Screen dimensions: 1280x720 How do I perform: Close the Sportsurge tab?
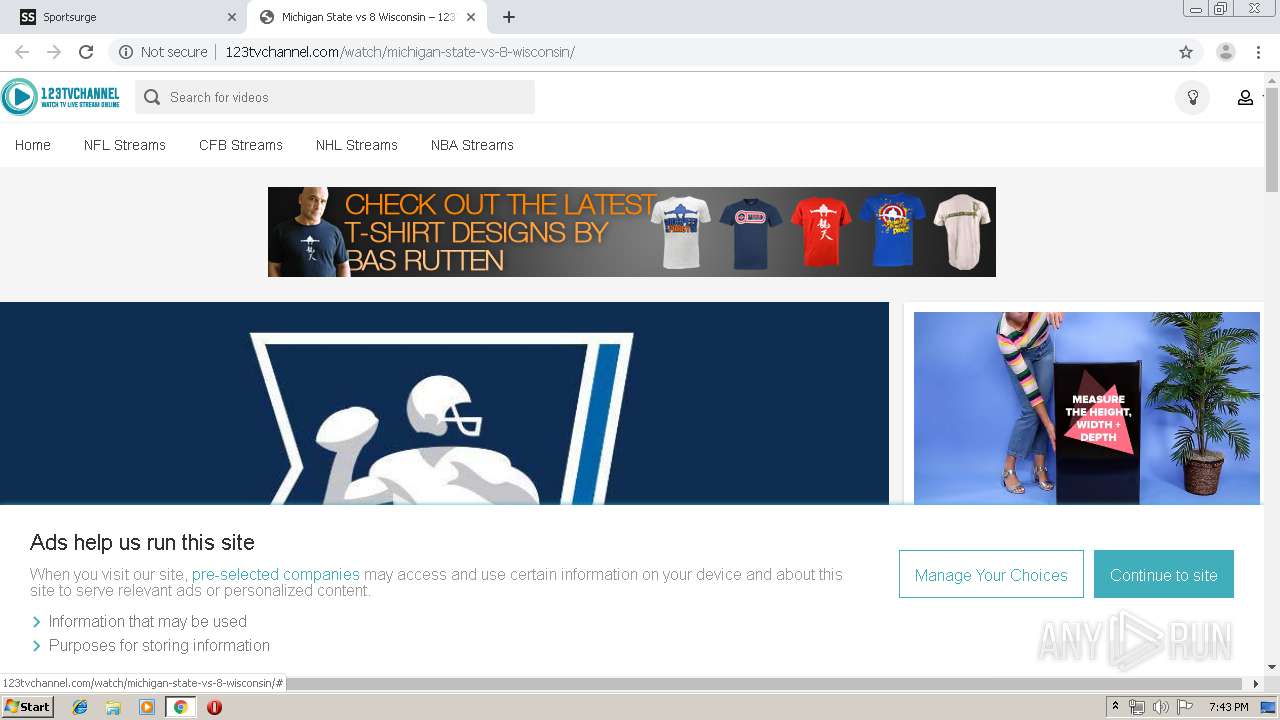click(x=232, y=17)
